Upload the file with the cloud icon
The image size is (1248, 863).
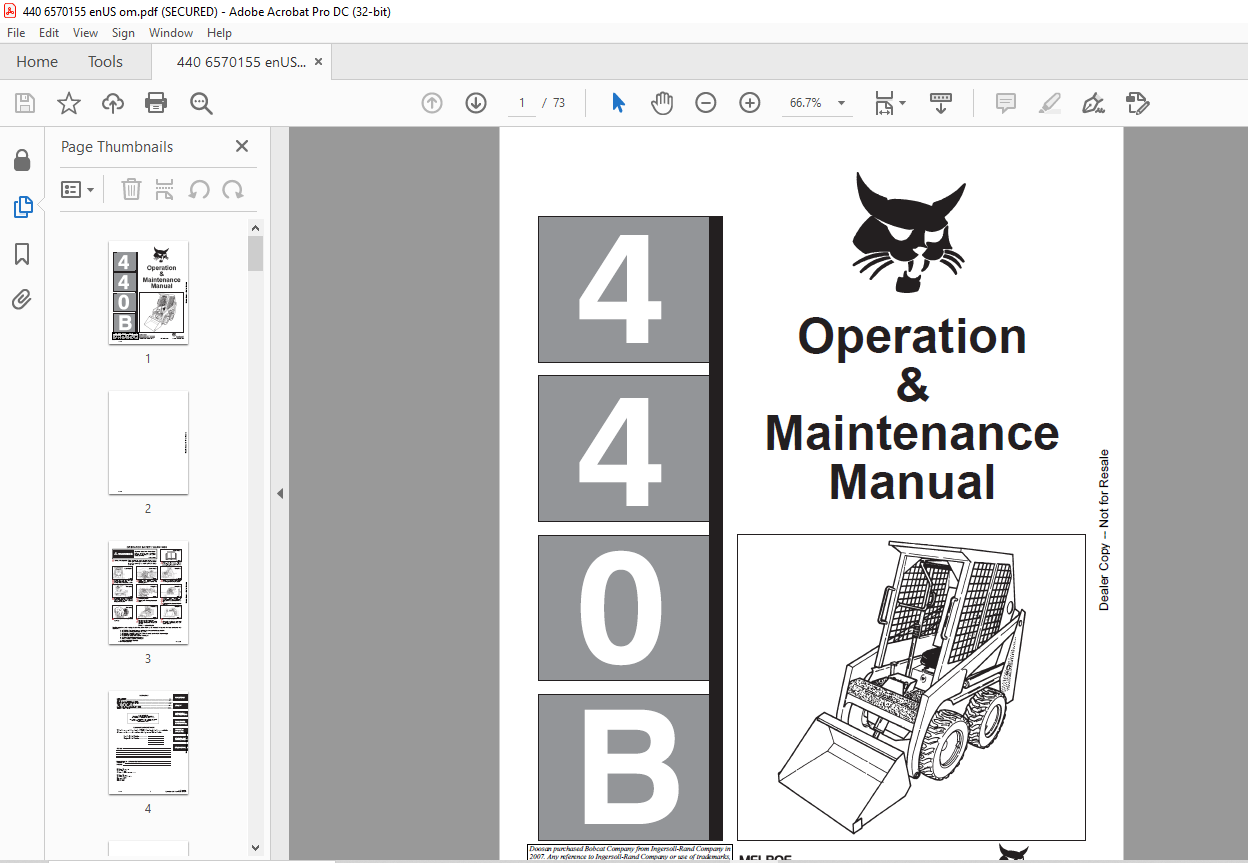pos(113,103)
